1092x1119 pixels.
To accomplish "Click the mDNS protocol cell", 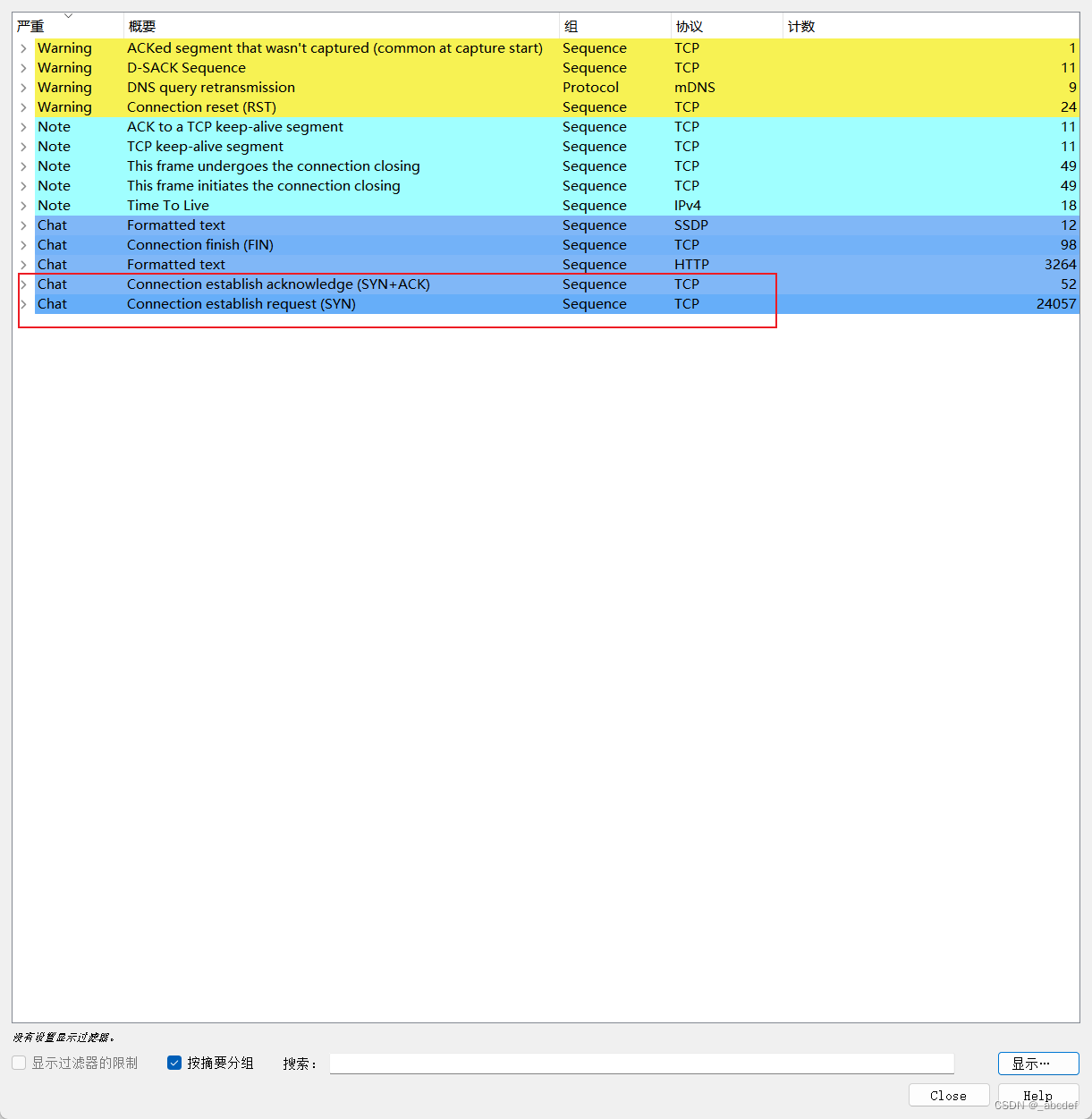I will [x=695, y=88].
